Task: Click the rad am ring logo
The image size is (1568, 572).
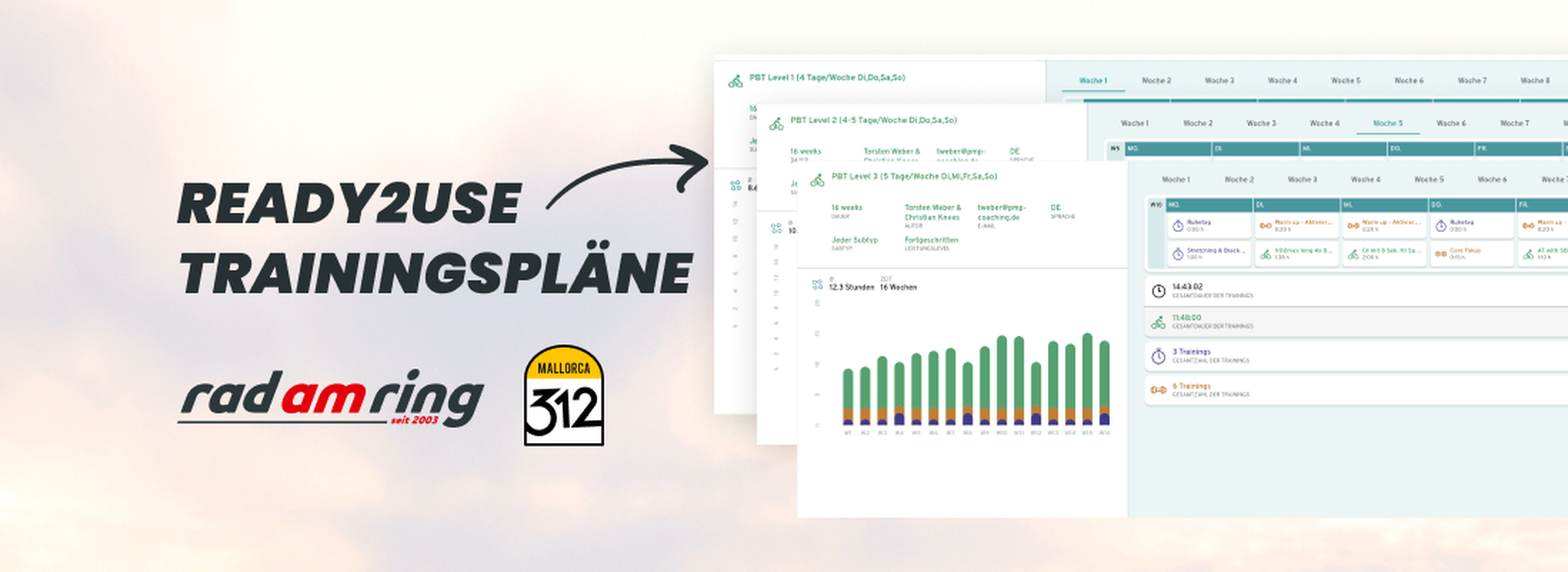Action: [331, 399]
